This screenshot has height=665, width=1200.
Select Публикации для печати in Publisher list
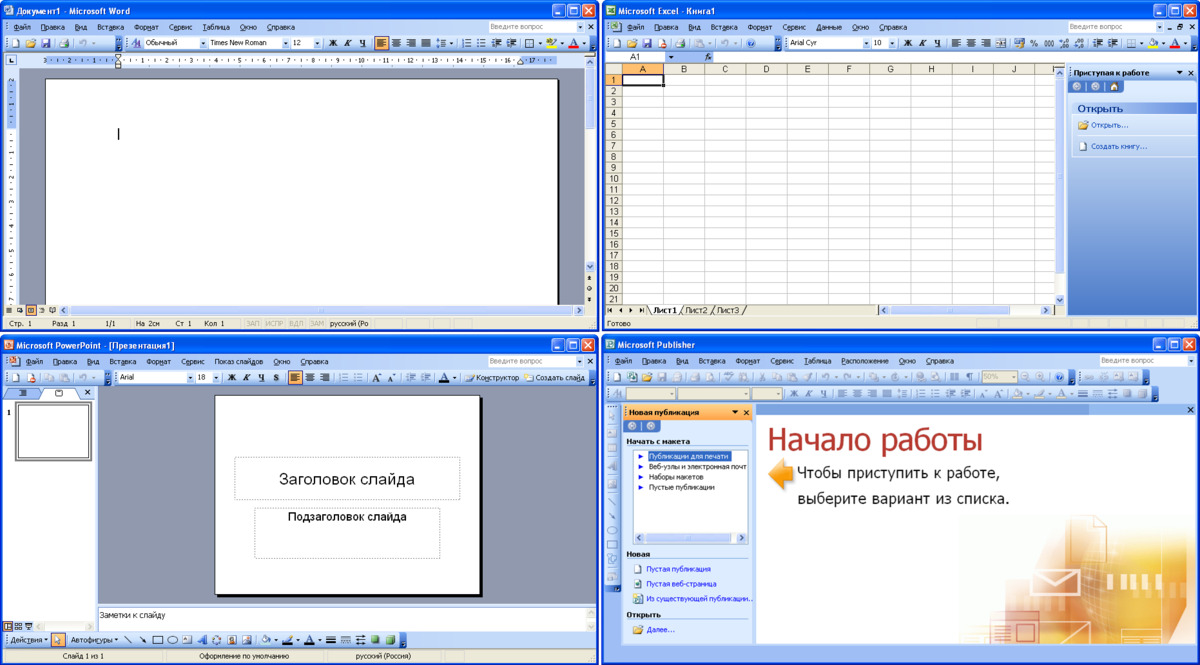[x=689, y=456]
